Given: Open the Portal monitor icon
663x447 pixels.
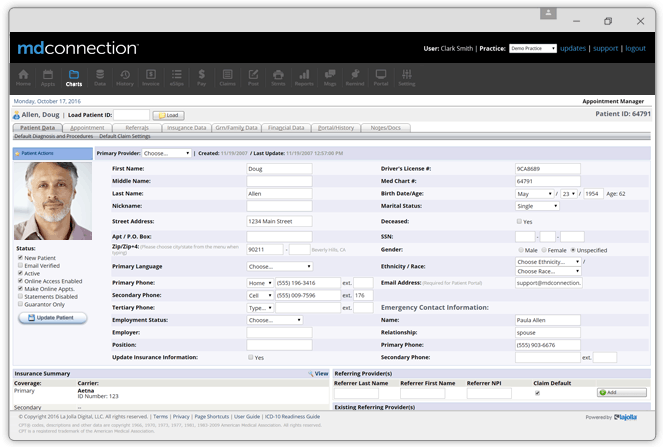Looking at the screenshot, I should (381, 78).
